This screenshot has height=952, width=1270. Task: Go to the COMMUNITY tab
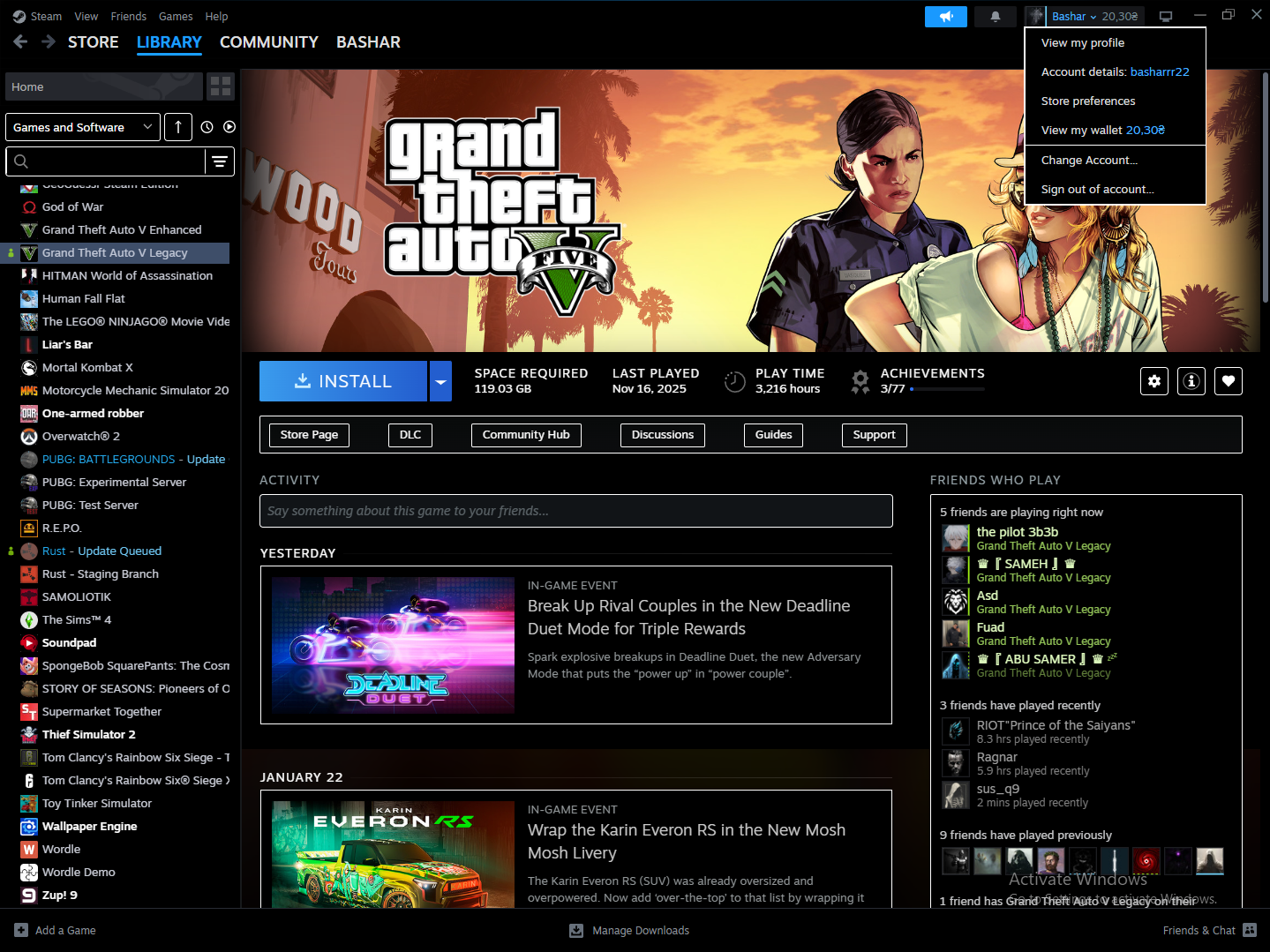269,42
